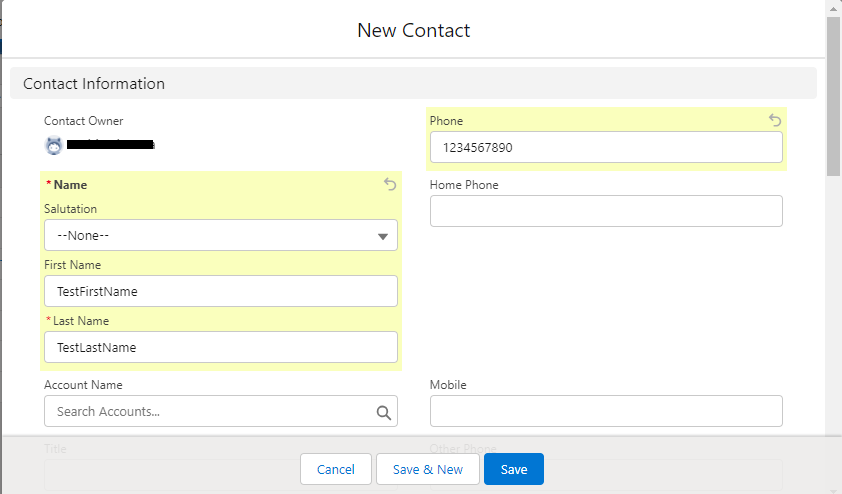The width and height of the screenshot is (842, 494).
Task: Save the new contact
Action: click(x=514, y=469)
